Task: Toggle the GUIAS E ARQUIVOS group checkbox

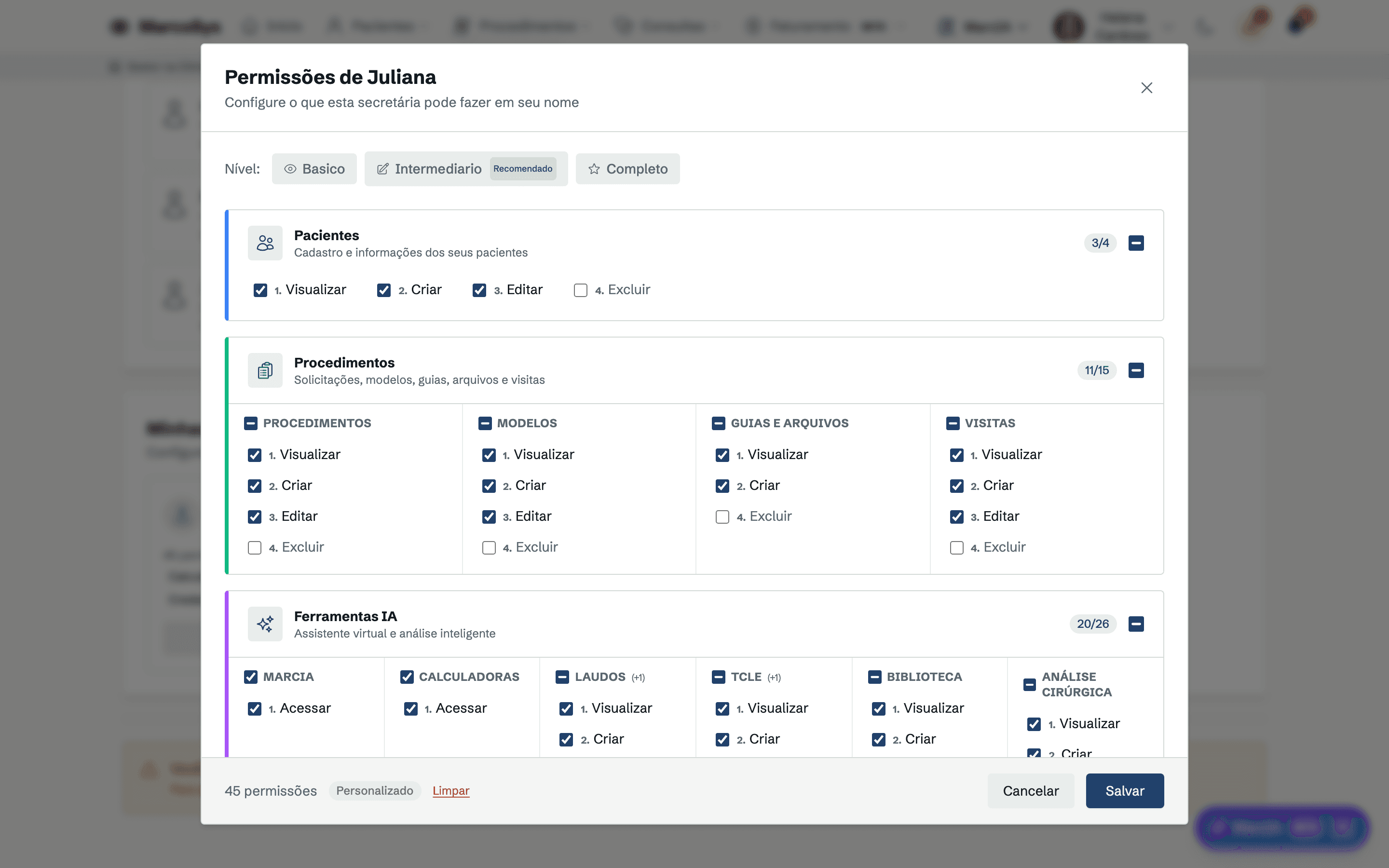Action: point(719,423)
